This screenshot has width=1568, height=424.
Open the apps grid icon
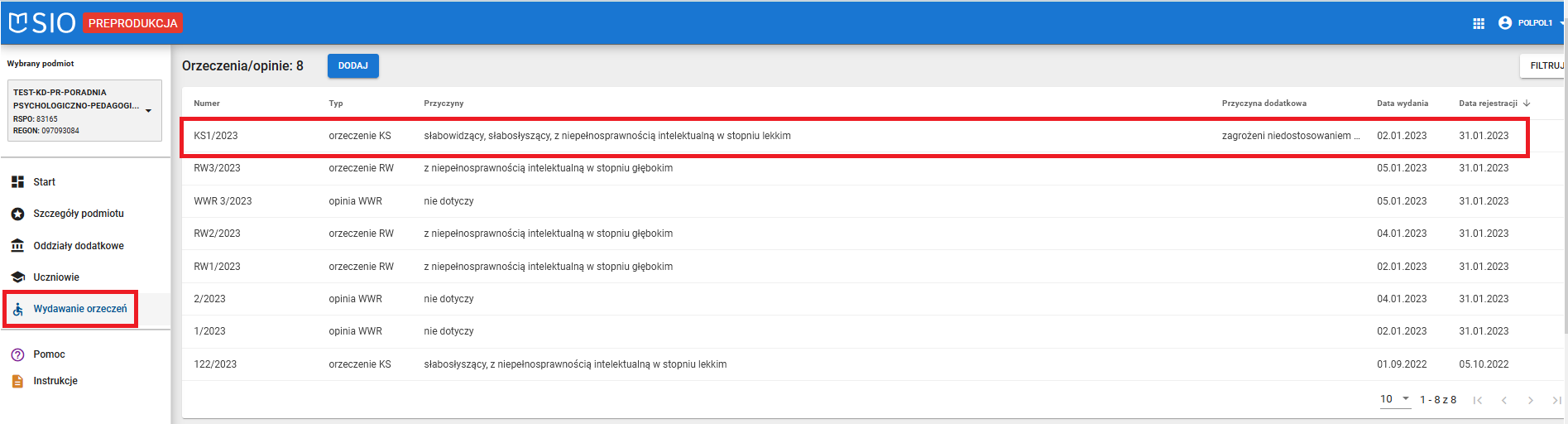click(x=1479, y=23)
